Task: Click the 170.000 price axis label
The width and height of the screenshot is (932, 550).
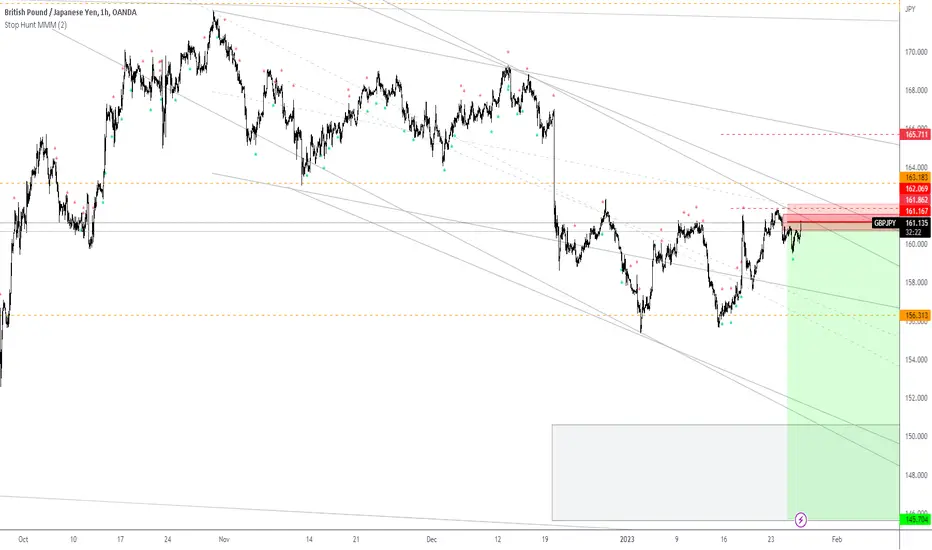Action: (917, 52)
